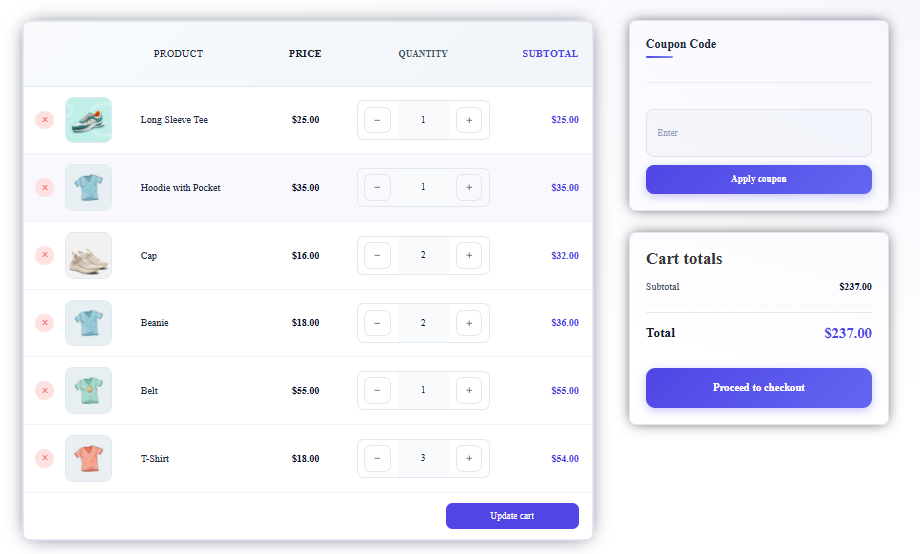Proceed to checkout
This screenshot has width=920, height=554.
click(x=759, y=388)
